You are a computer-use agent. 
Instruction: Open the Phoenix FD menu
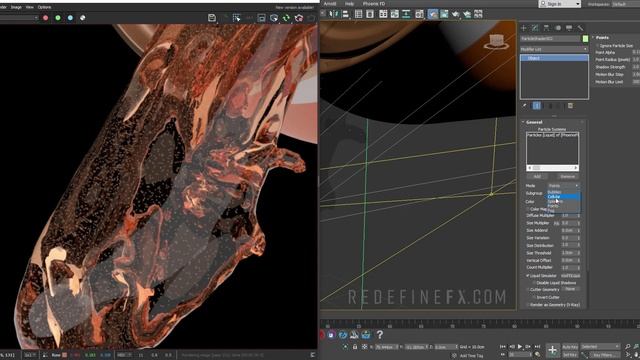pyautogui.click(x=374, y=4)
